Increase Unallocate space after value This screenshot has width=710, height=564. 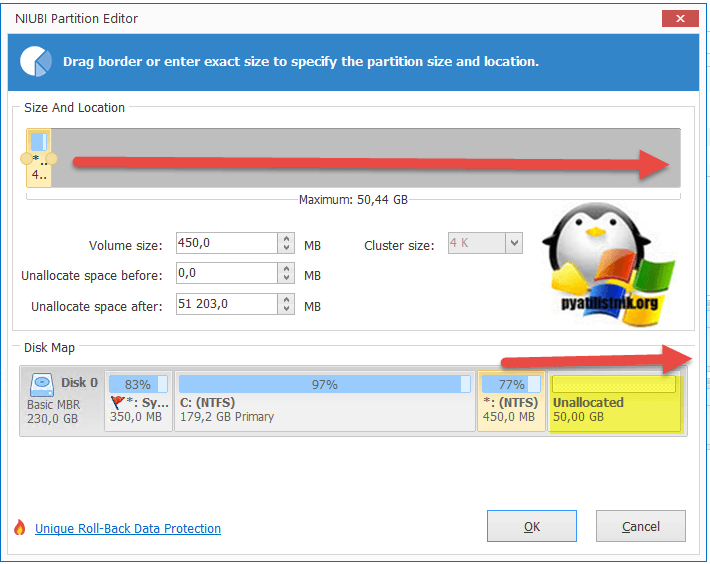(x=286, y=299)
